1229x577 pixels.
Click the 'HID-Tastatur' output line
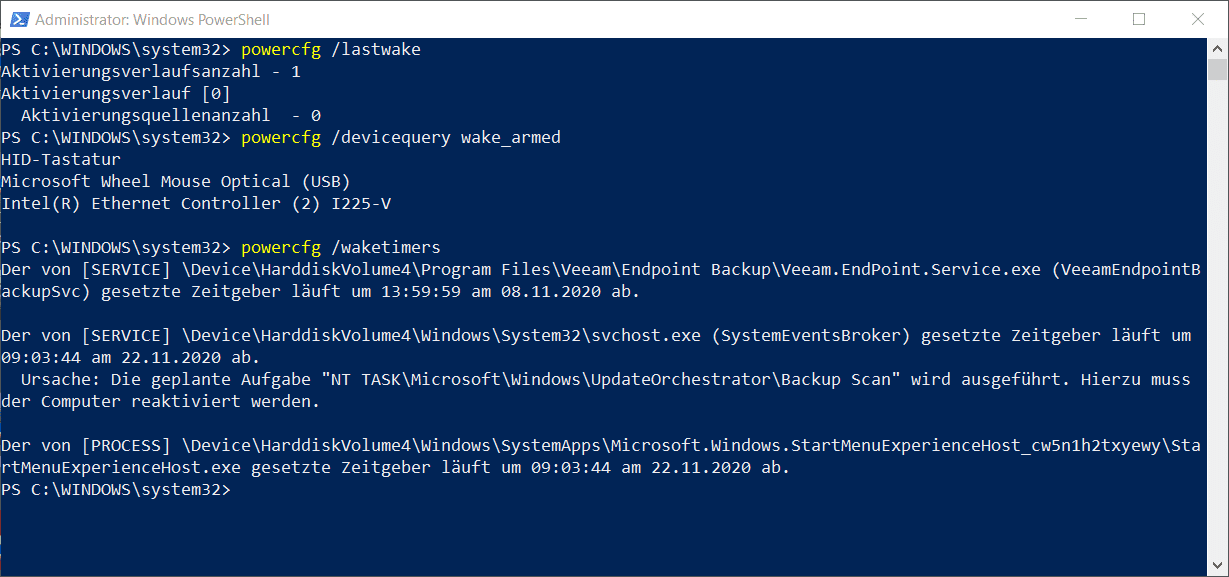[x=61, y=160]
